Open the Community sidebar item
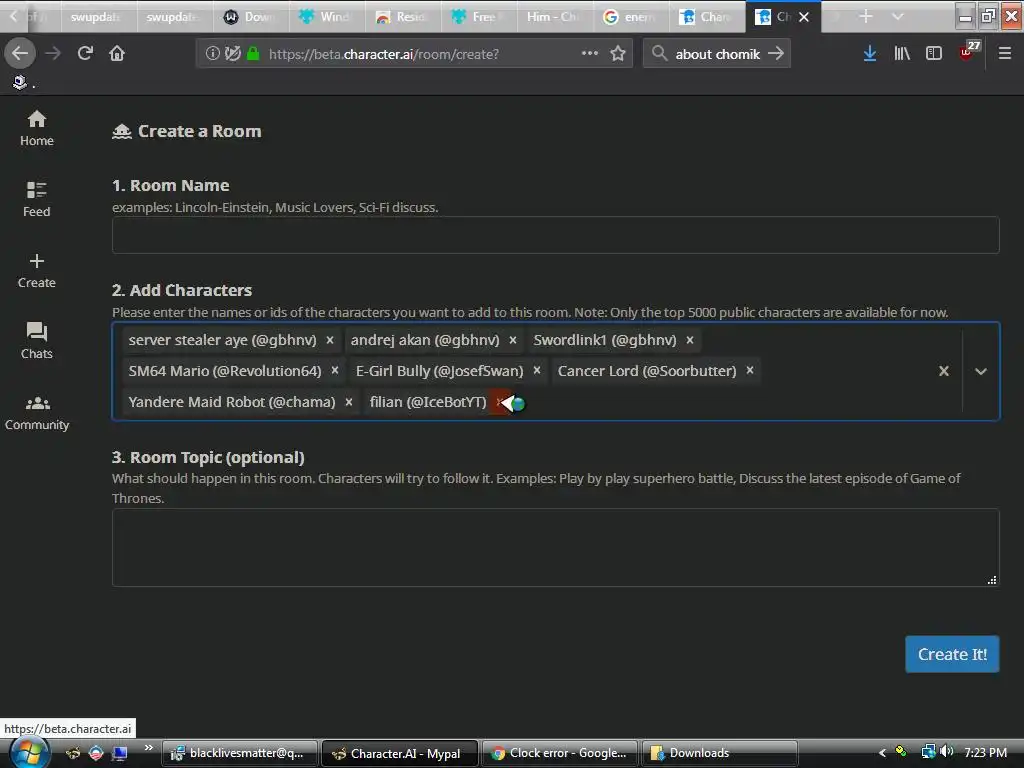1024x768 pixels. (x=37, y=412)
